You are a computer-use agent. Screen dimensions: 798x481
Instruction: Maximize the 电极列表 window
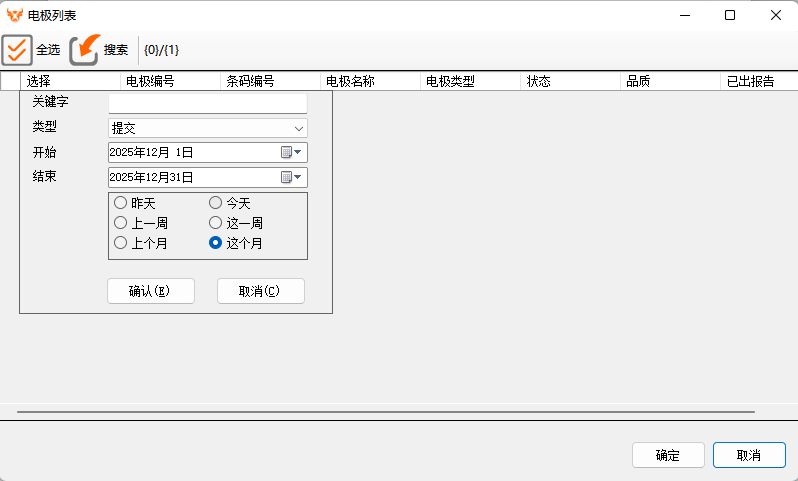click(730, 15)
